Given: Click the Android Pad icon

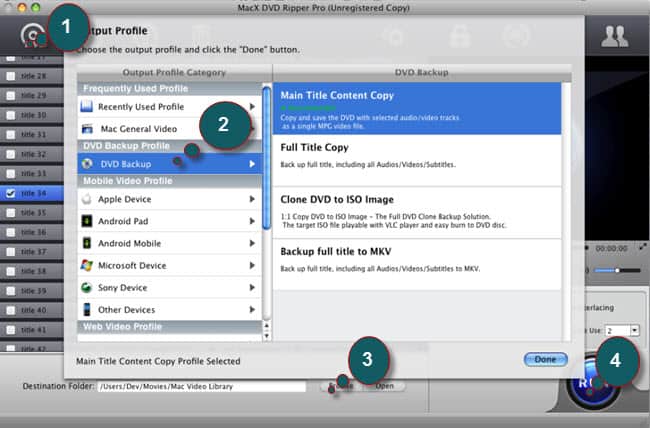Looking at the screenshot, I should click(87, 221).
